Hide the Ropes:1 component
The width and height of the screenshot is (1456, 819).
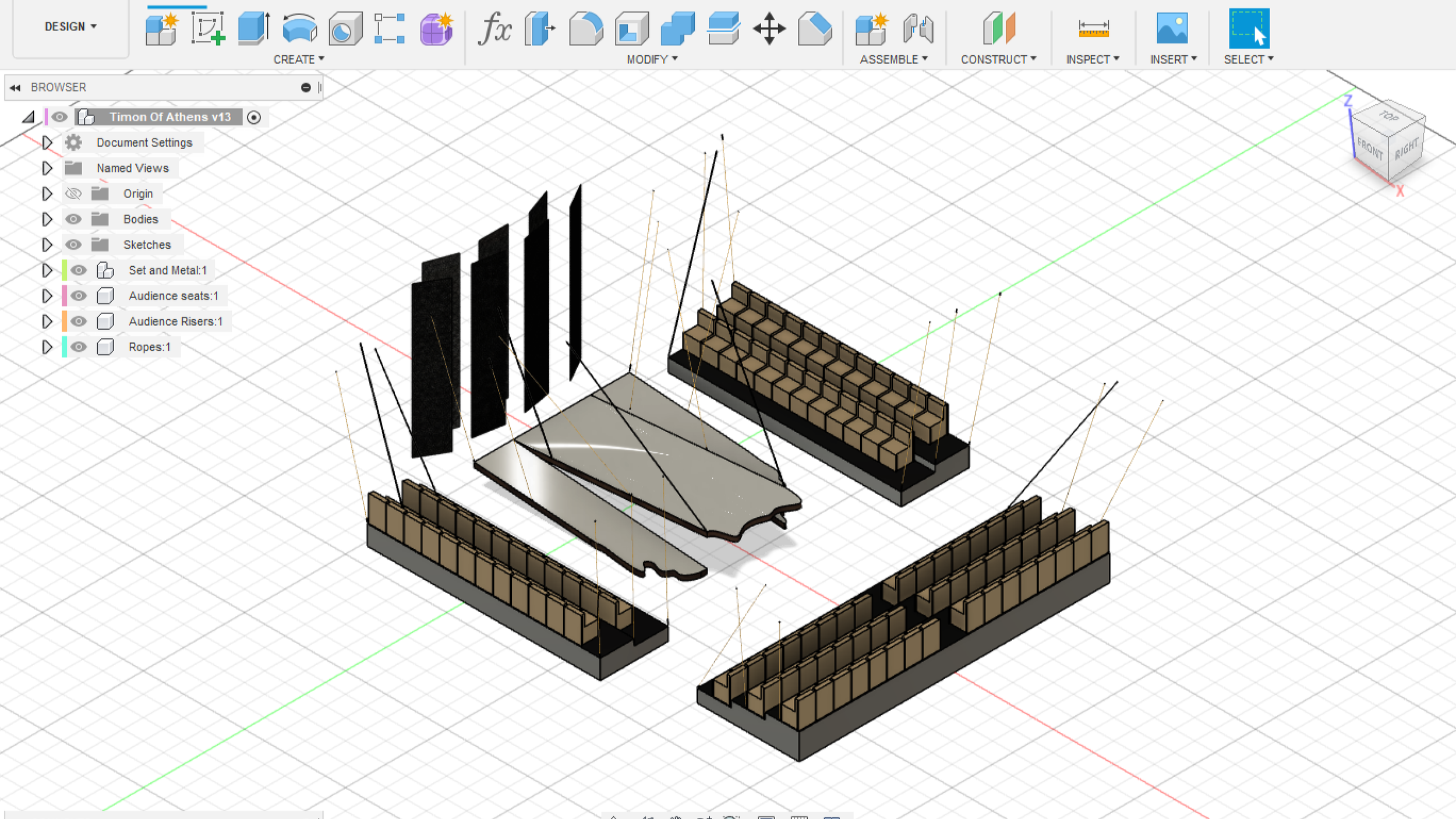79,347
